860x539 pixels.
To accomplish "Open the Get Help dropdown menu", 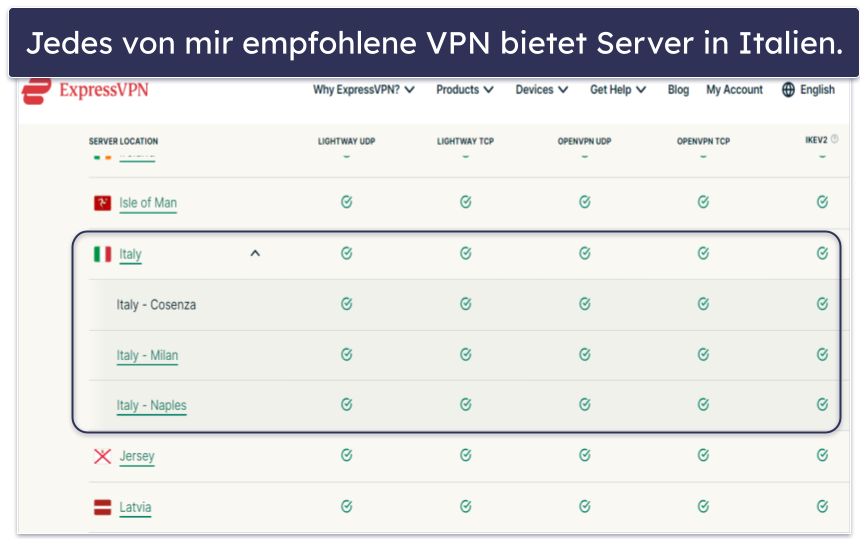I will 618,89.
